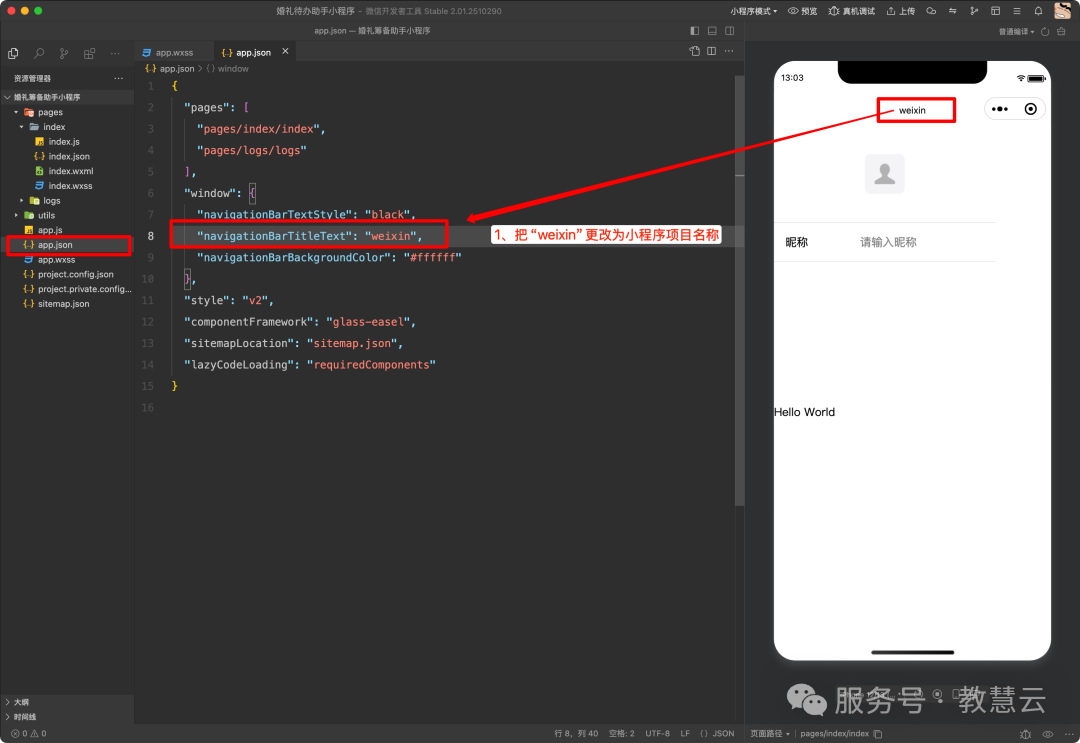Click the 上传 upload button
The width and height of the screenshot is (1080, 743).
(901, 11)
